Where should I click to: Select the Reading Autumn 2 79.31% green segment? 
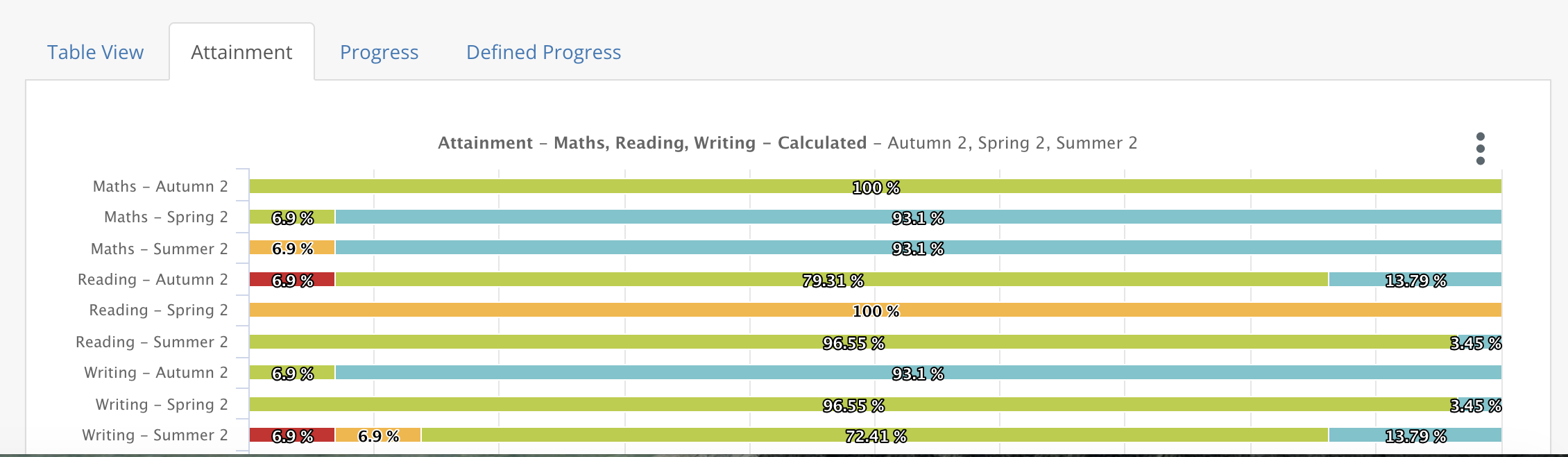(832, 279)
